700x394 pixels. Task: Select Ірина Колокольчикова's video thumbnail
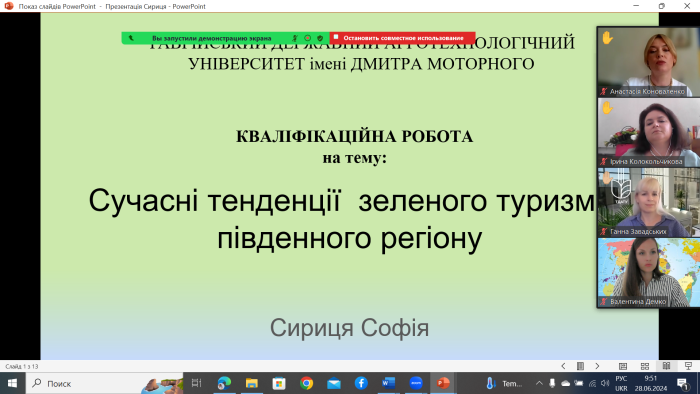(649, 132)
